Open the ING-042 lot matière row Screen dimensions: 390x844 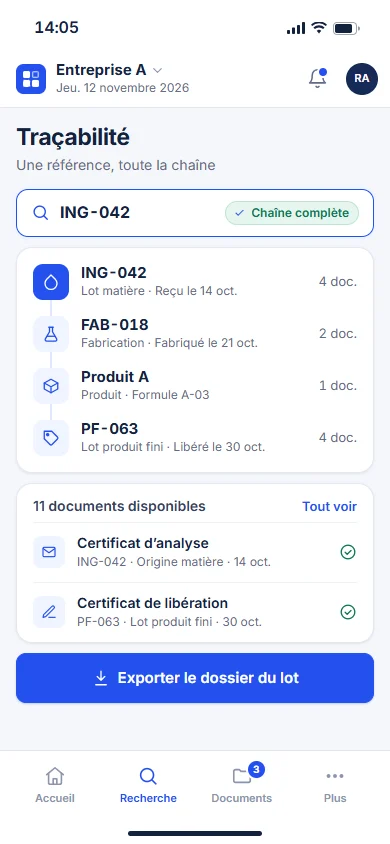[195, 282]
